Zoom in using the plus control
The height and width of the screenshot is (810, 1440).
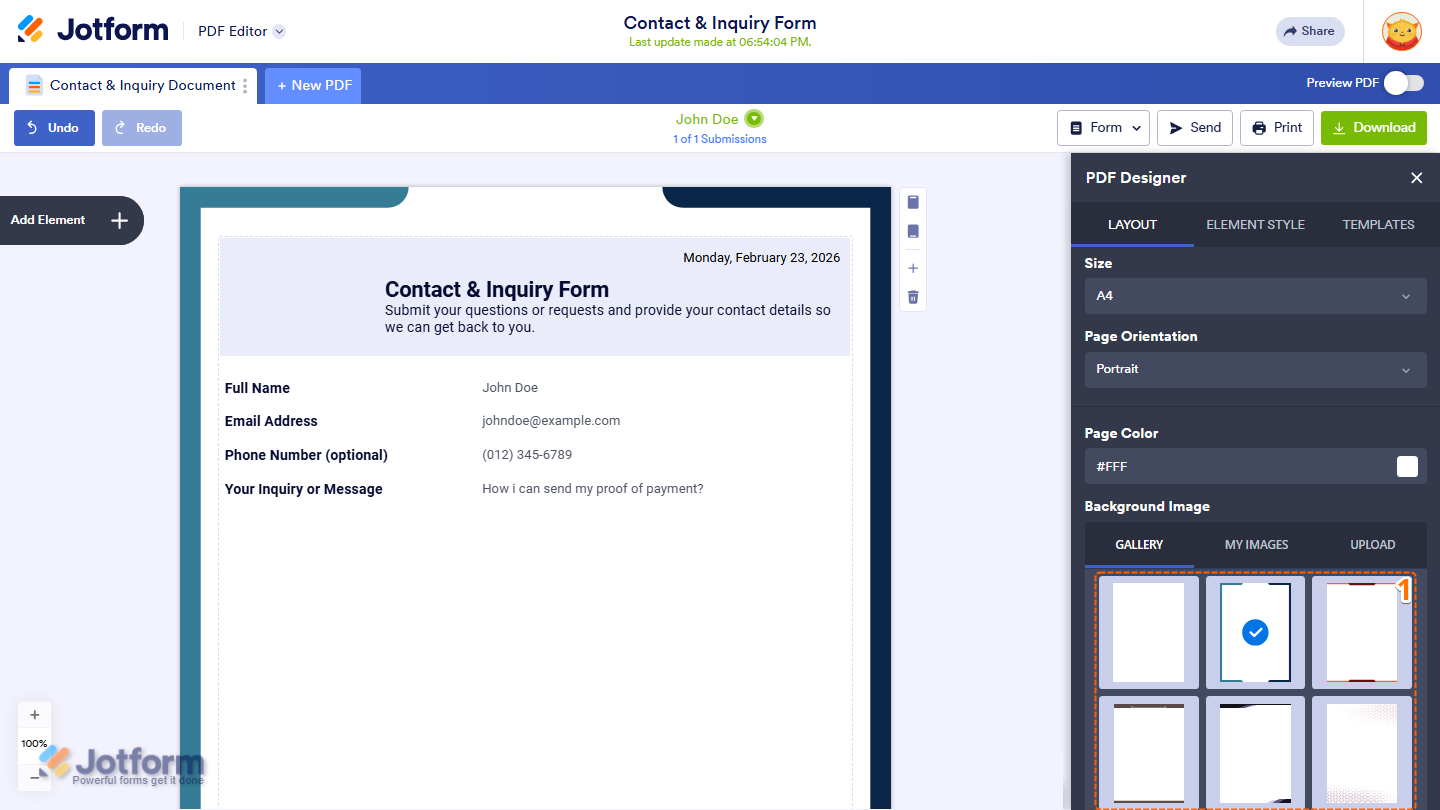(x=34, y=714)
